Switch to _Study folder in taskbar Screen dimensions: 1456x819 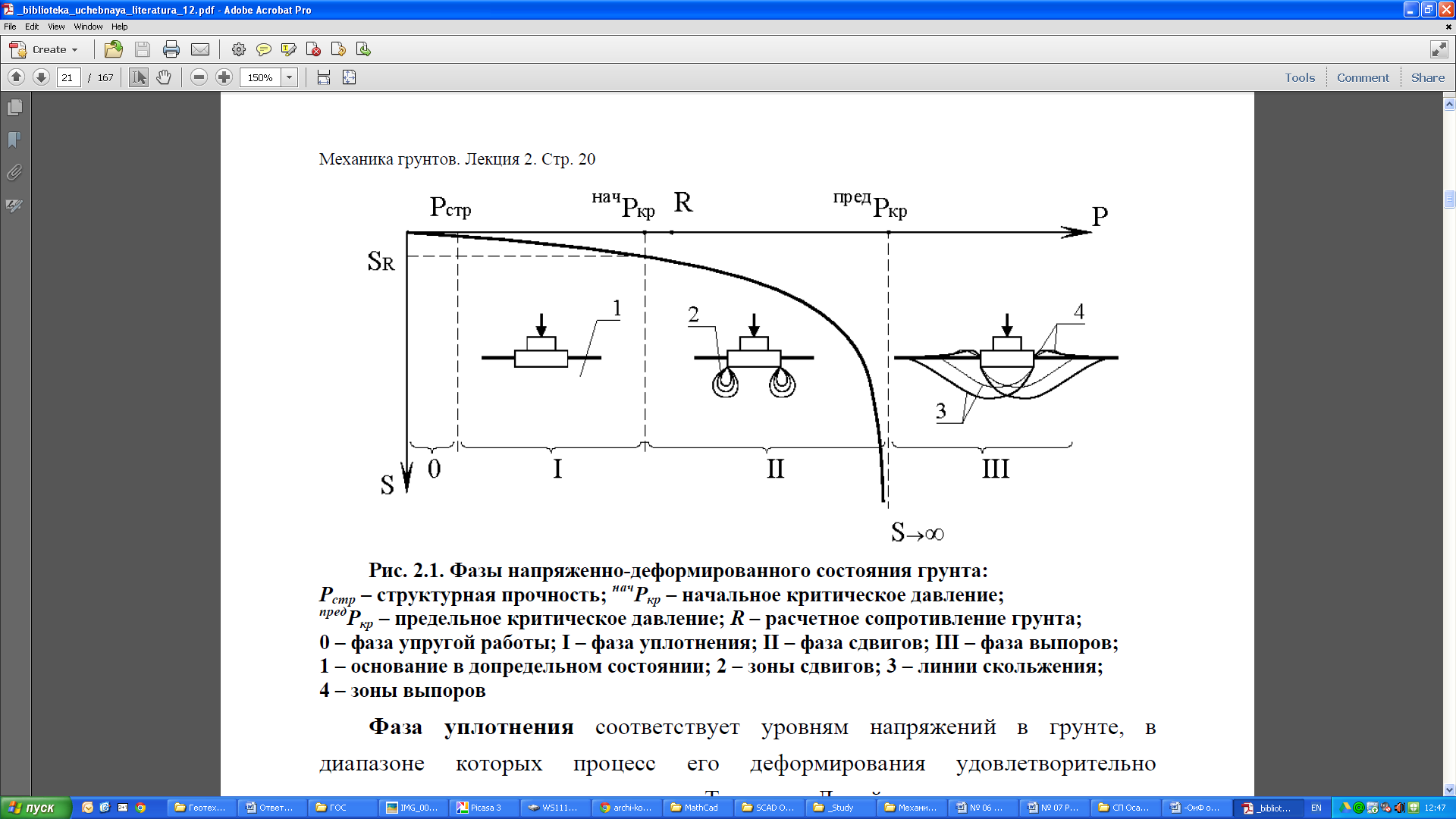point(840,808)
